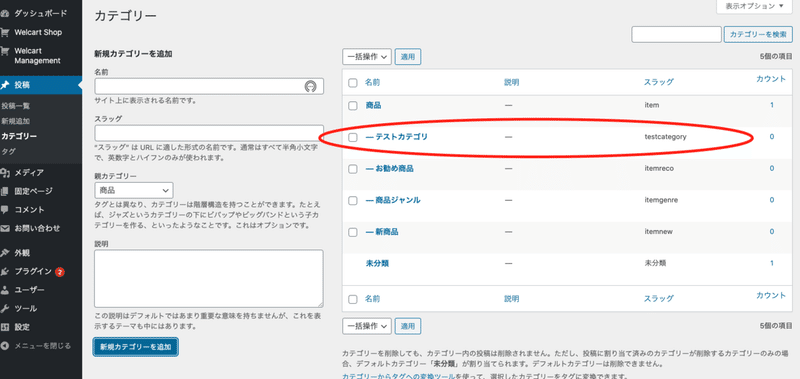Click the envelope icon beside お問い合わせ
800x379 pixels.
(x=5, y=229)
